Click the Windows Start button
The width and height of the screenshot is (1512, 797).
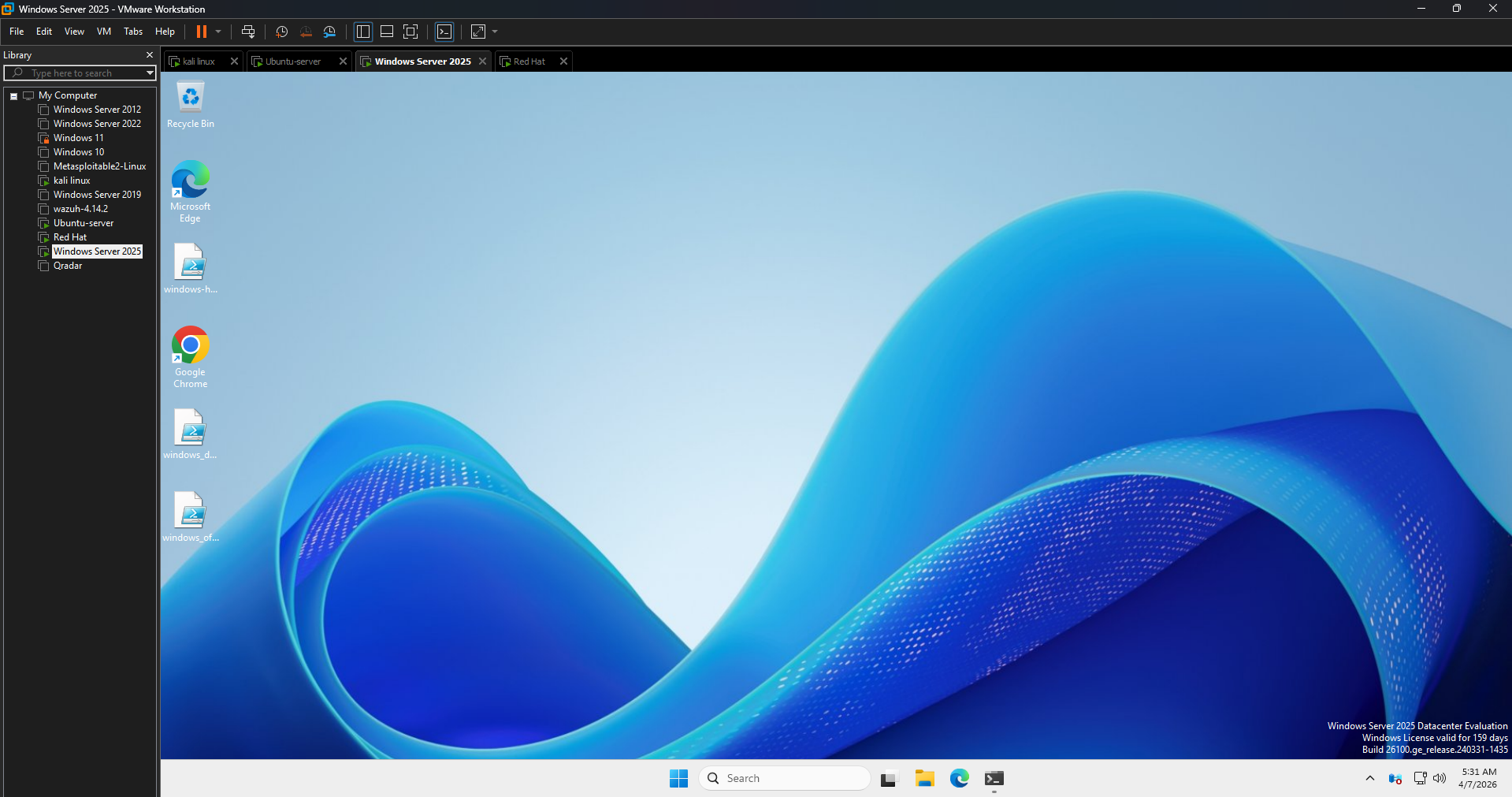click(678, 779)
